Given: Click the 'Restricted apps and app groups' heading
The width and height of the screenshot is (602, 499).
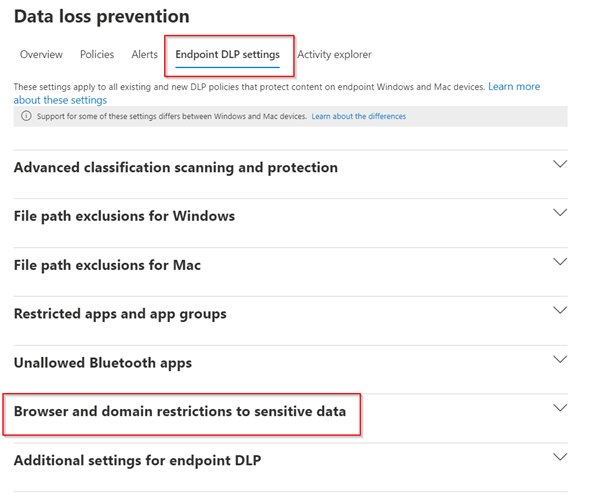Looking at the screenshot, I should click(120, 314).
